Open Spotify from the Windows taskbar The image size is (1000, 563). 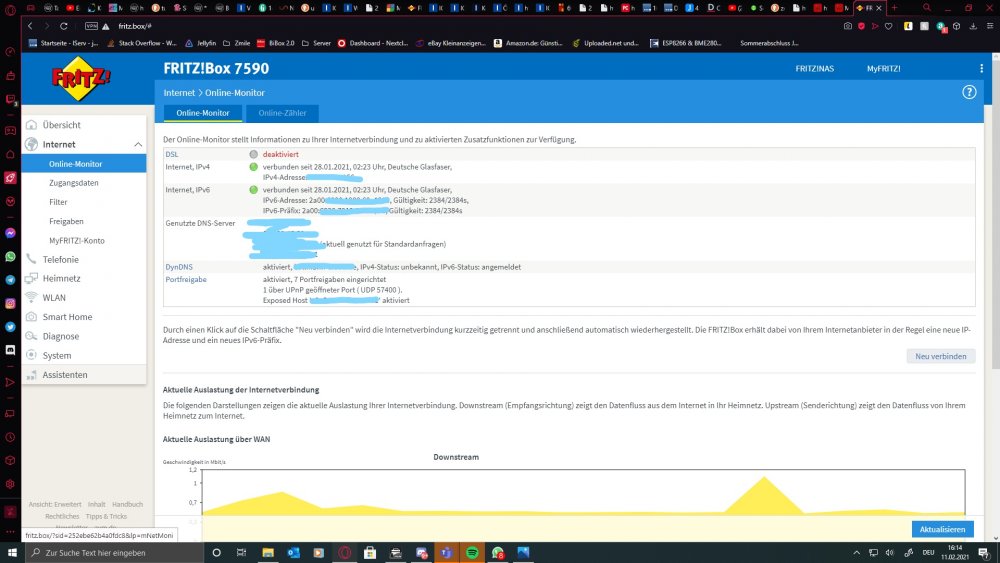pos(472,552)
